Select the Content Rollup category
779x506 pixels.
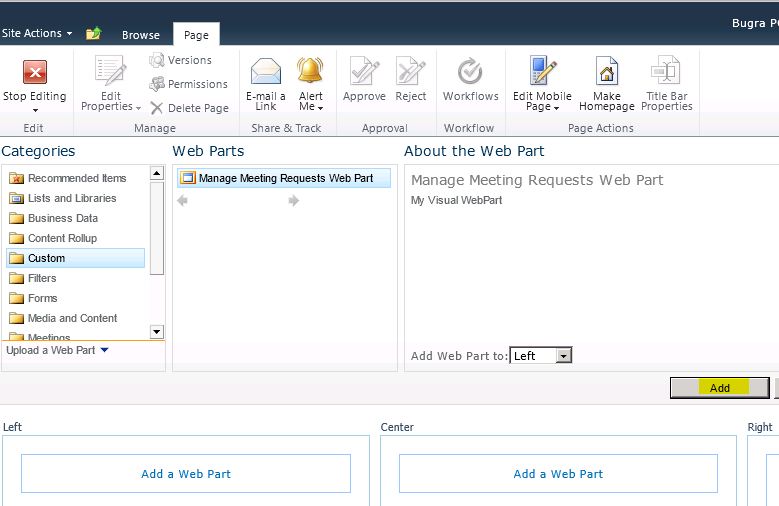tap(62, 238)
